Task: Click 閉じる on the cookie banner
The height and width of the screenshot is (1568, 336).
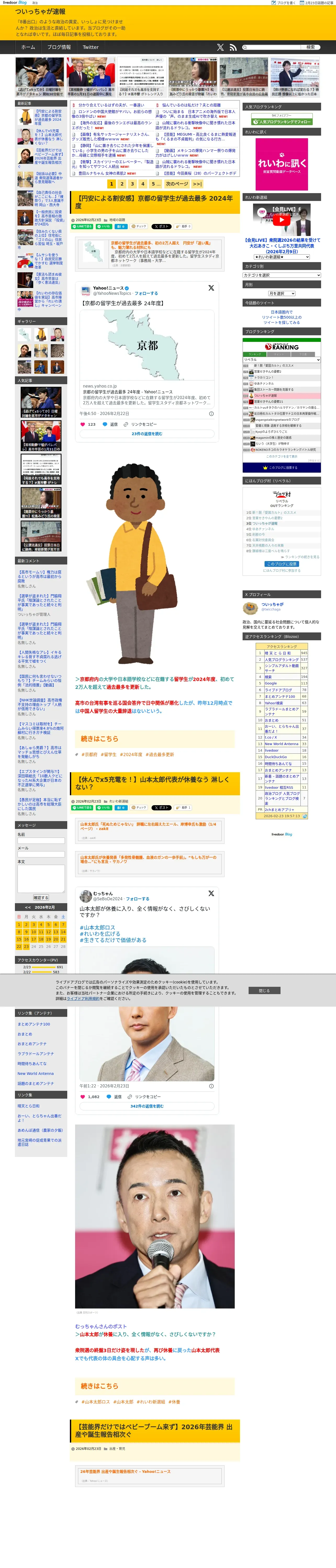Action: (264, 991)
